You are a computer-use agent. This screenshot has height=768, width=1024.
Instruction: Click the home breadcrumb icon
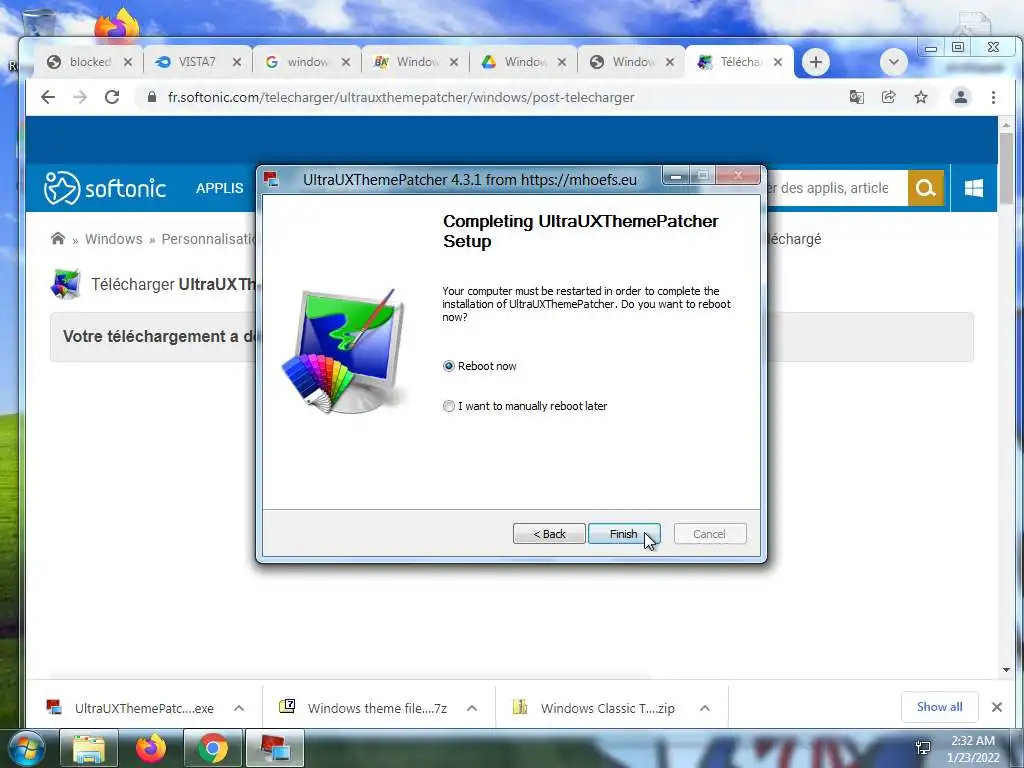point(58,239)
